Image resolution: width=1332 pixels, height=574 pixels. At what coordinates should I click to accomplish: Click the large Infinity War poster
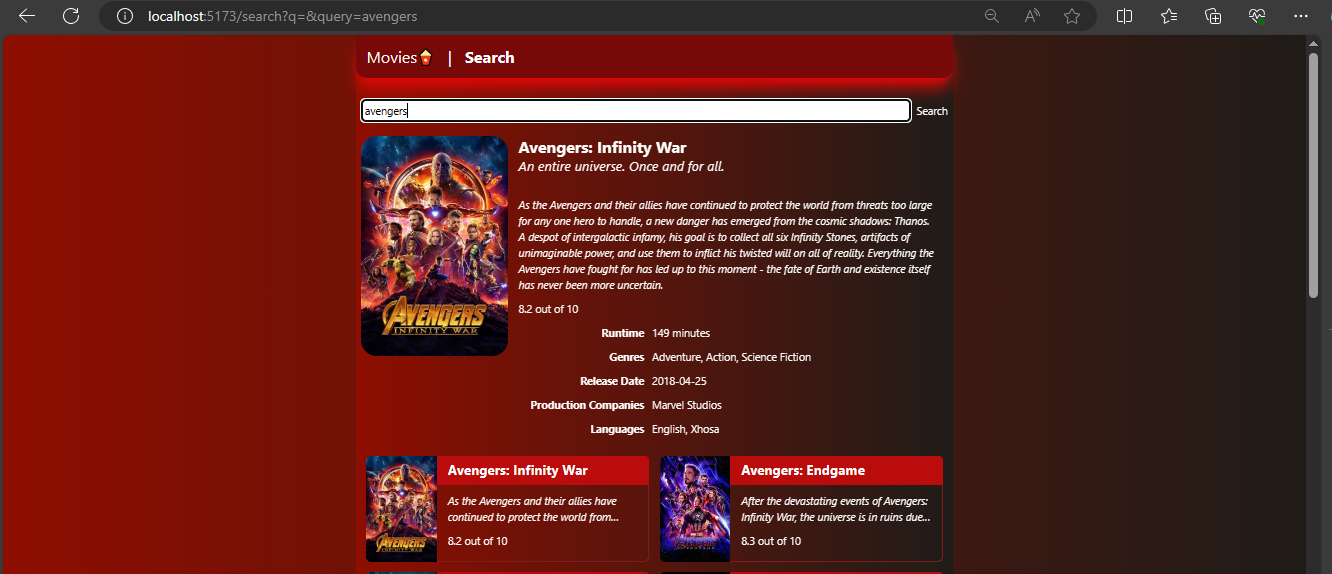(x=434, y=246)
